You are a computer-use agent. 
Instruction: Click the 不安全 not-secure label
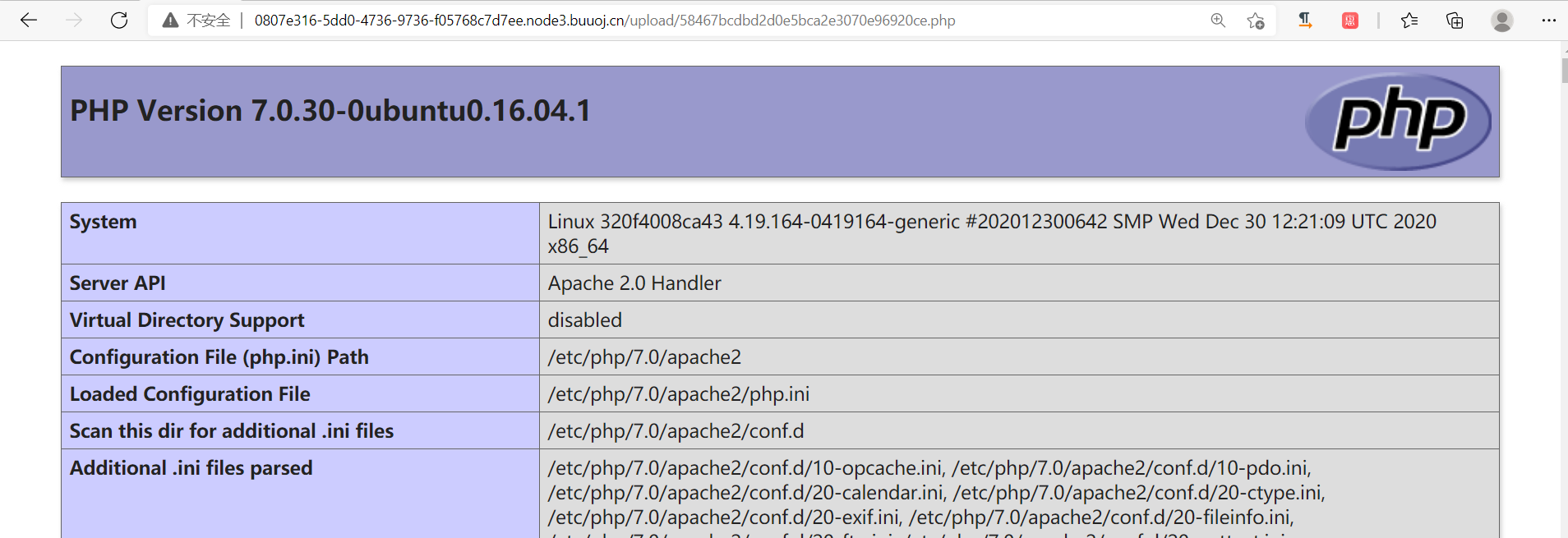click(208, 21)
